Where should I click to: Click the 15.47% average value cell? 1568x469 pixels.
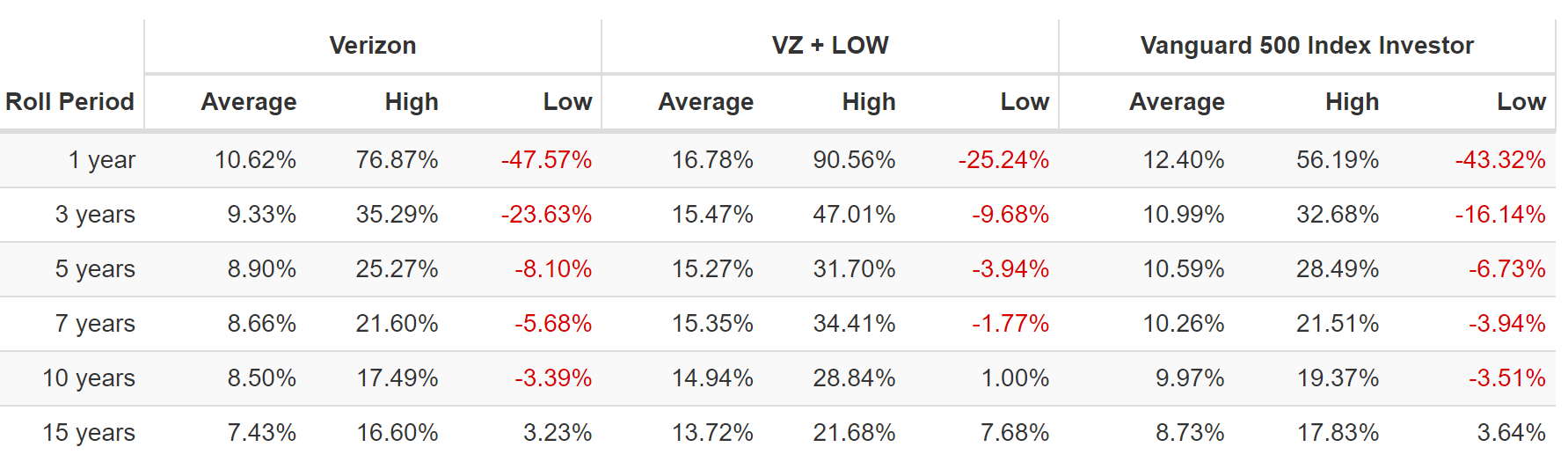(712, 215)
